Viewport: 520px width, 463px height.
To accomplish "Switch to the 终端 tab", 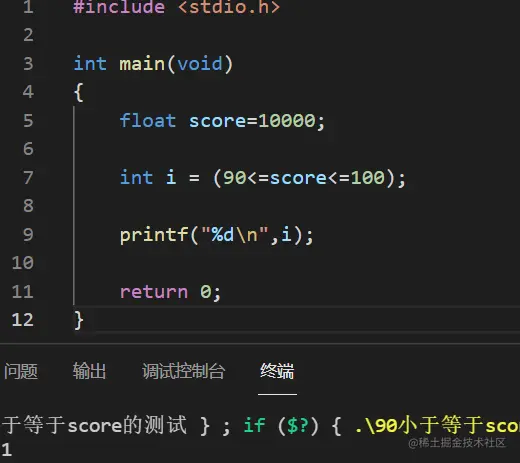I will coord(277,371).
